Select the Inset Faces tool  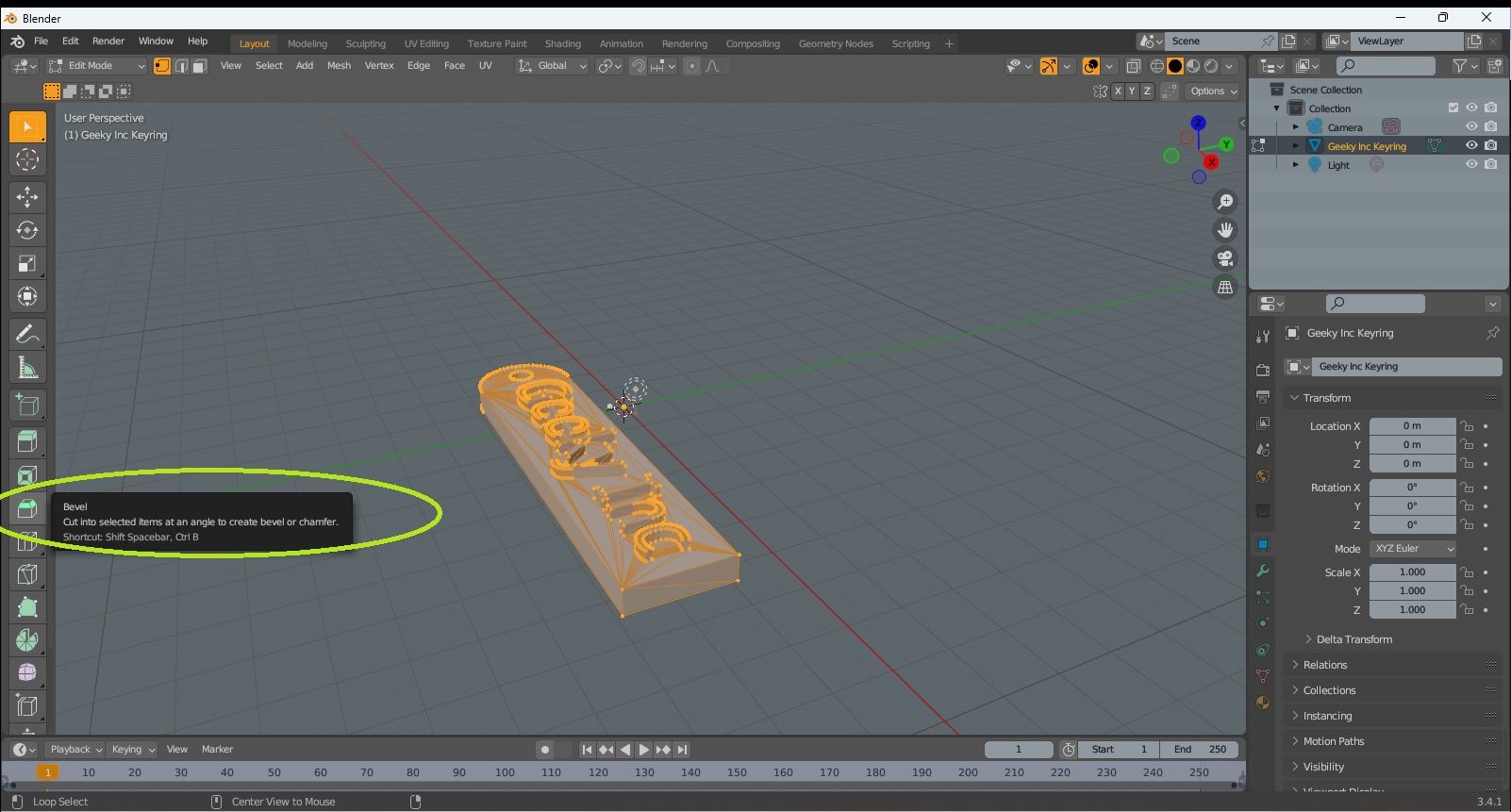[x=27, y=475]
